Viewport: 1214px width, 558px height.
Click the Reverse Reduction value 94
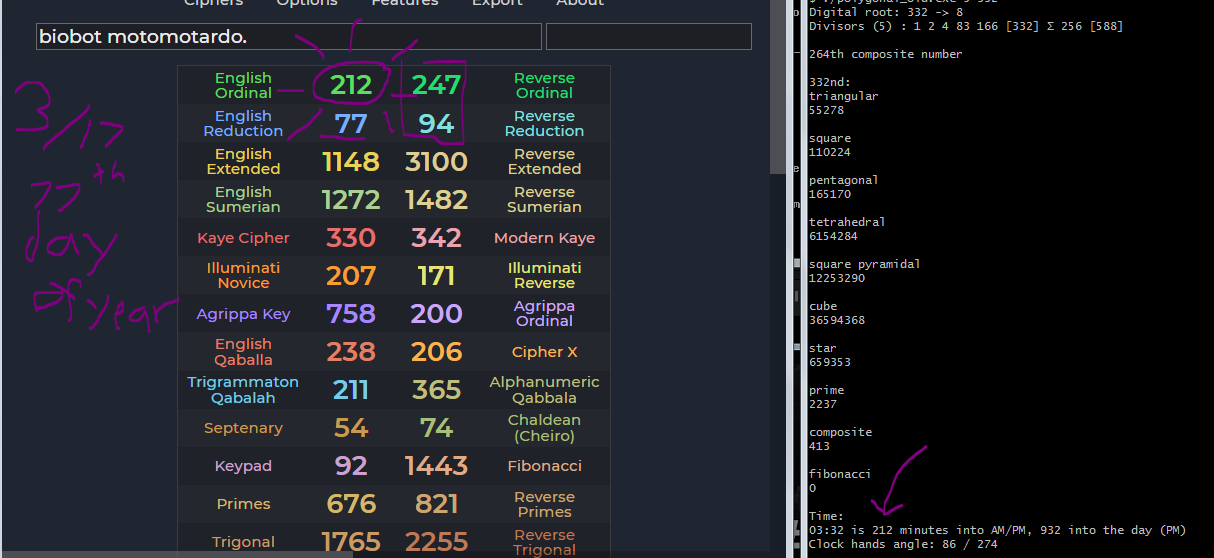point(436,123)
